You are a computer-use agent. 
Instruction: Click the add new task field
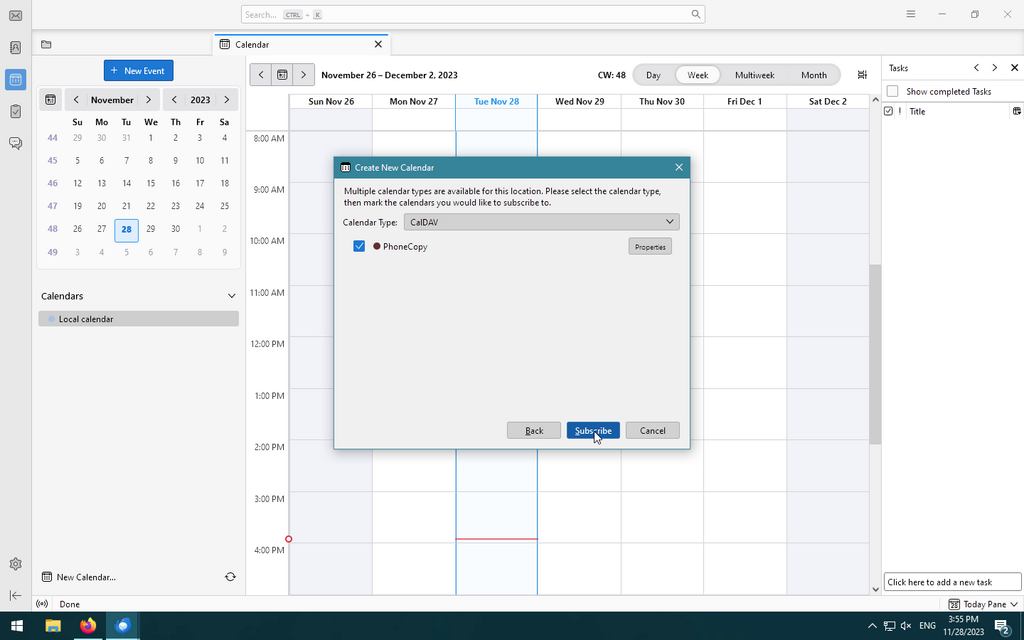pos(952,582)
